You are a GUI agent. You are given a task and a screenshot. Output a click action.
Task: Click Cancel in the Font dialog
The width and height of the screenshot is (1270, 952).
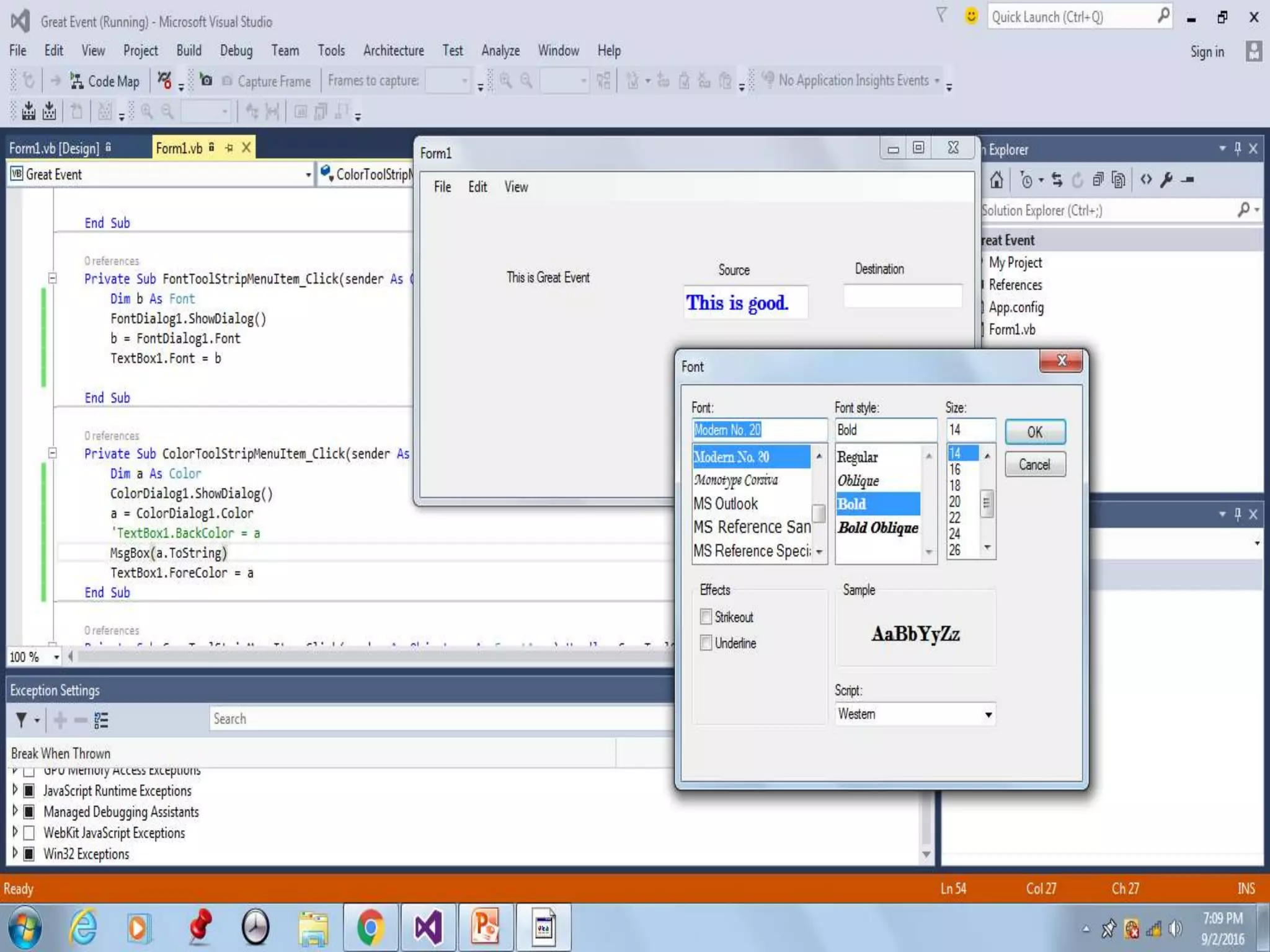tap(1034, 465)
